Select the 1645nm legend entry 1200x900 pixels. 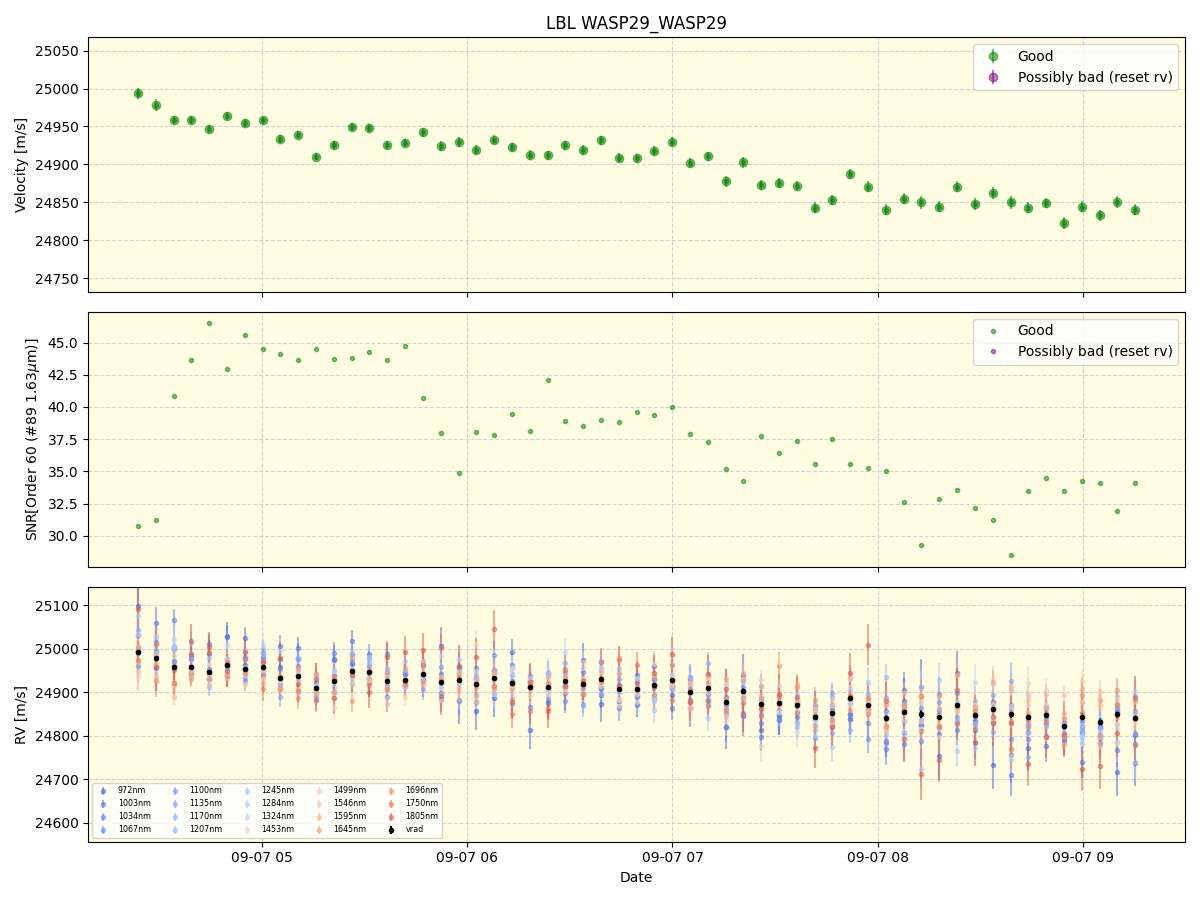tap(349, 829)
